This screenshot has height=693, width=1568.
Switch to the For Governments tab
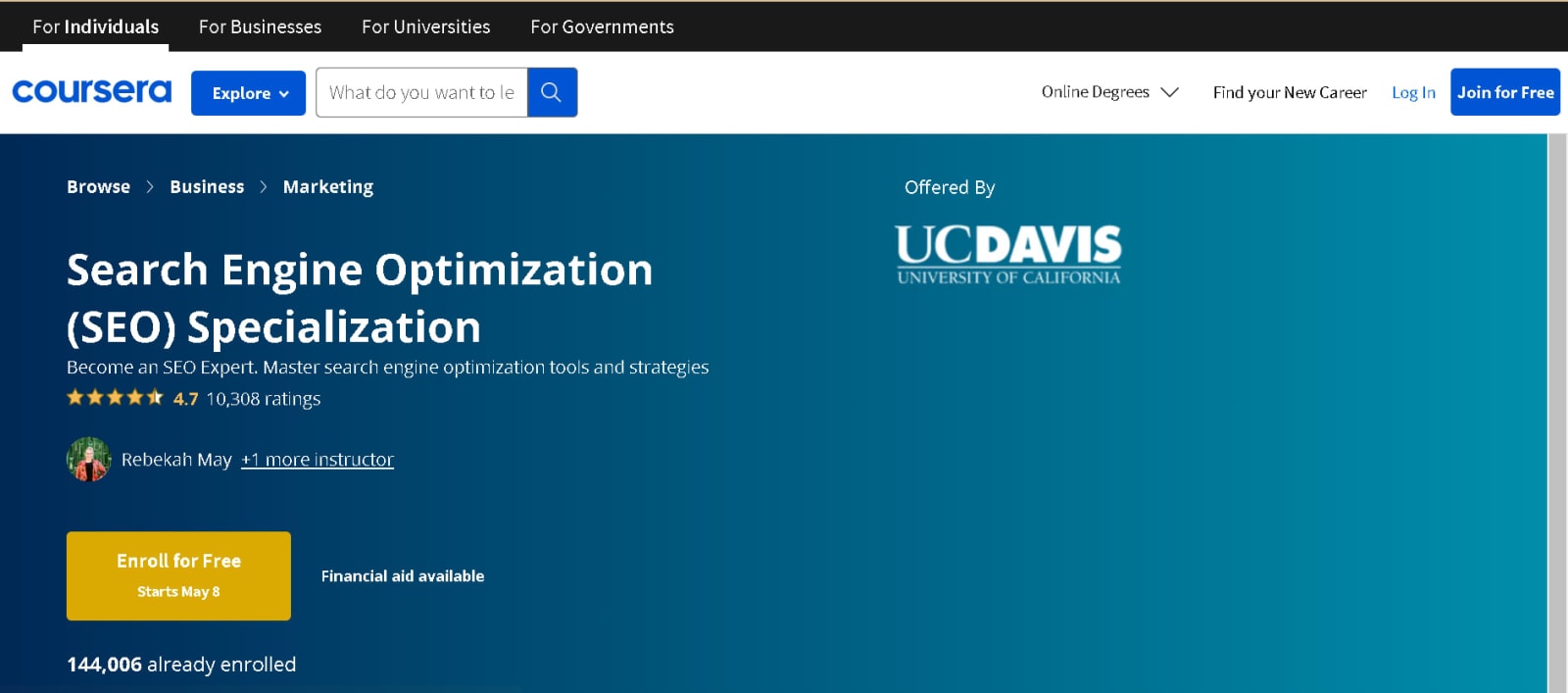point(602,26)
